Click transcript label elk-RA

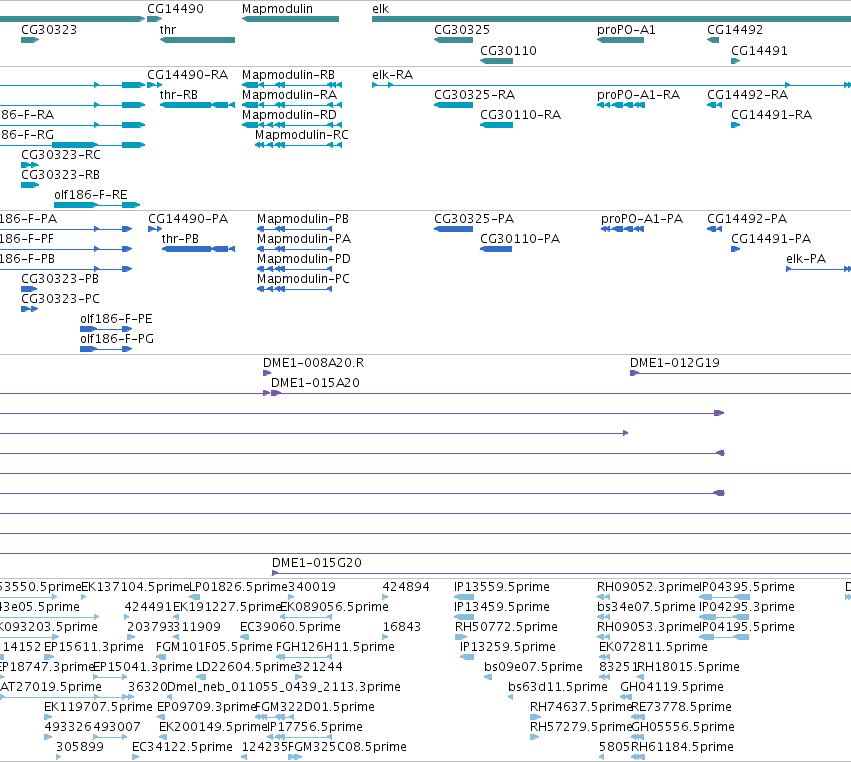click(392, 75)
